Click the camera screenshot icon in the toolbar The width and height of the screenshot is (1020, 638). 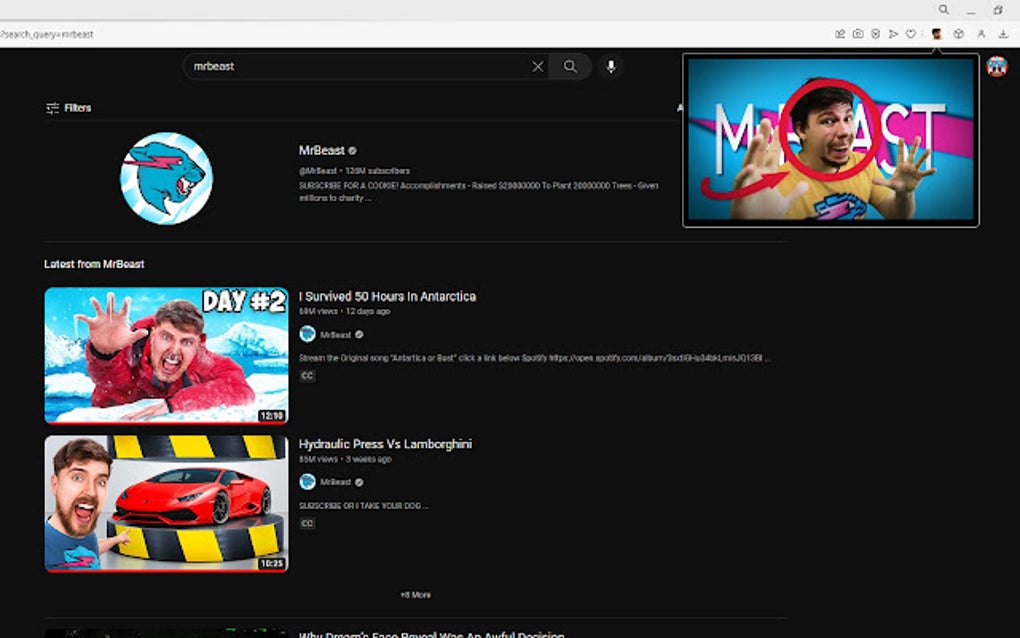coord(858,33)
